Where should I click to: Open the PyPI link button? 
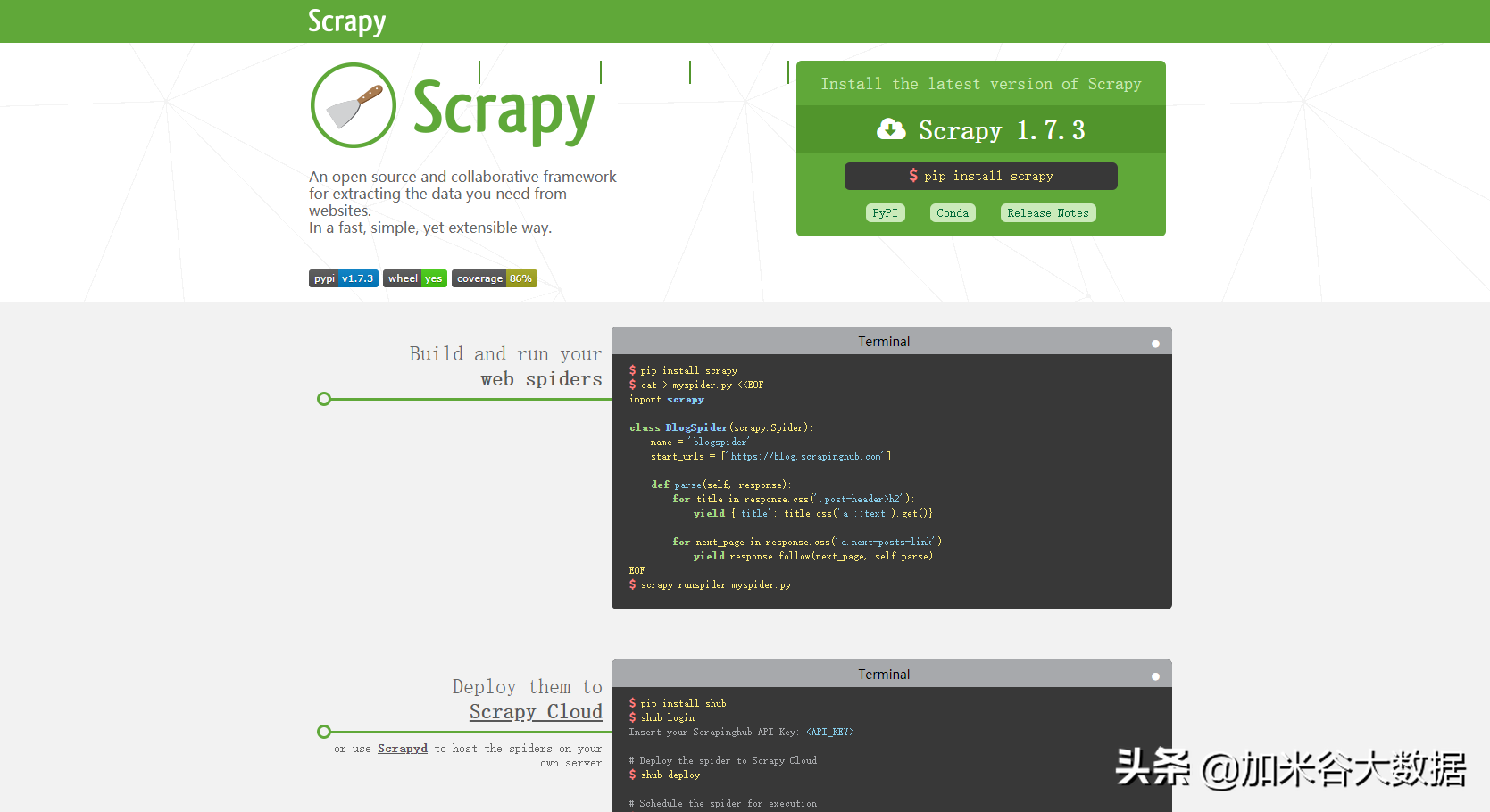pos(886,213)
